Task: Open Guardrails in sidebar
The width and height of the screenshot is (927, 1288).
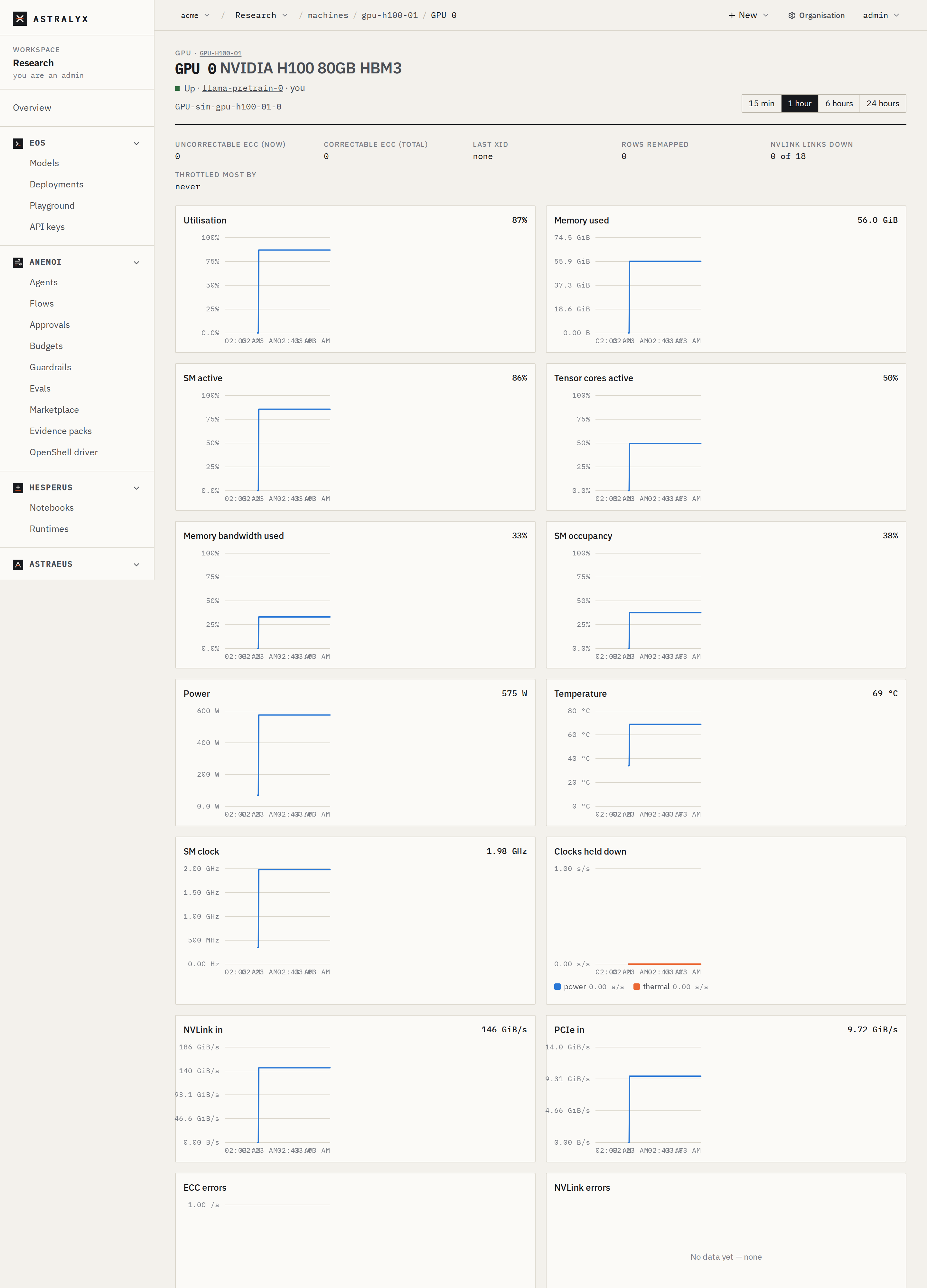Action: pyautogui.click(x=51, y=367)
